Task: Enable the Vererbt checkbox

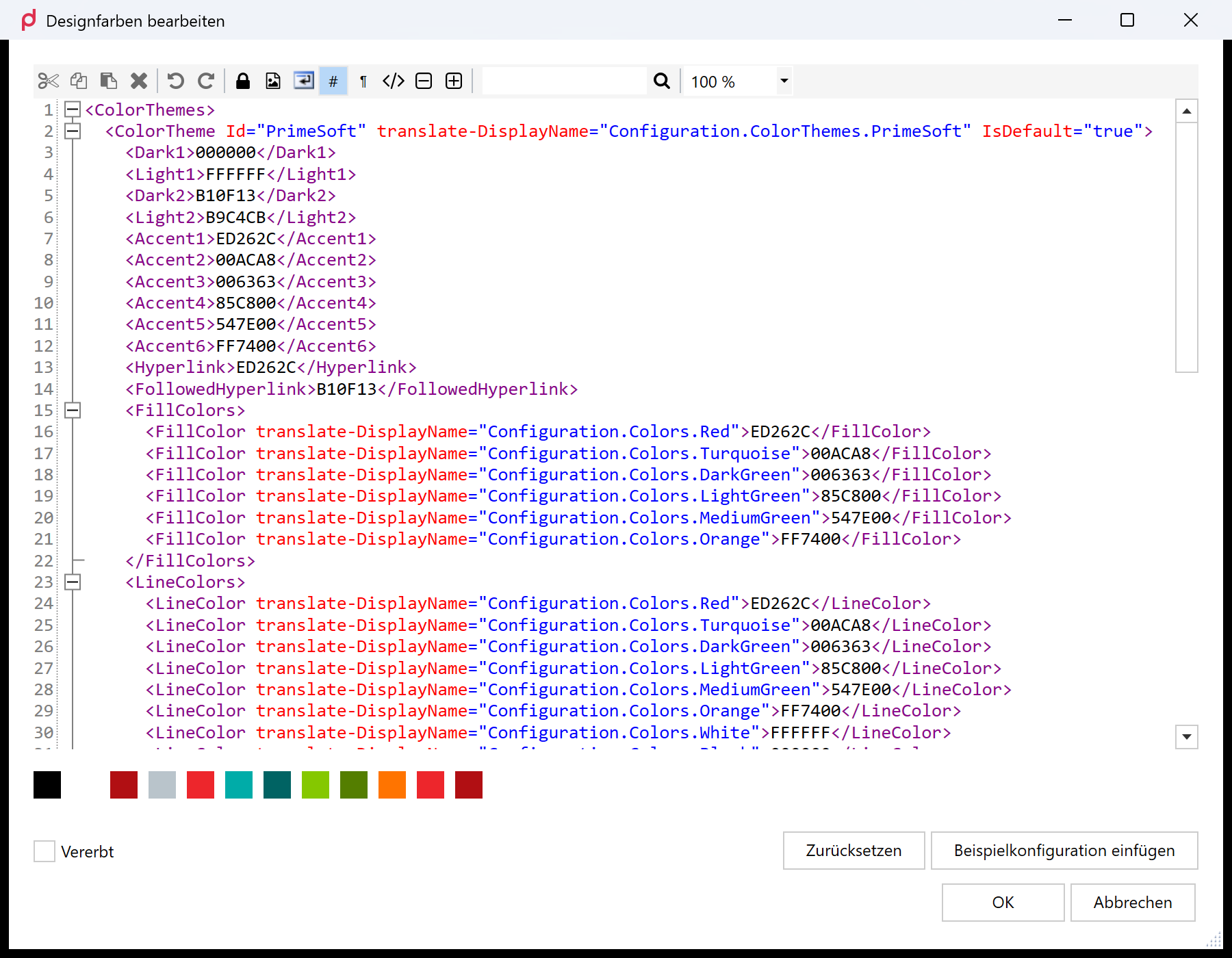Action: pos(44,851)
